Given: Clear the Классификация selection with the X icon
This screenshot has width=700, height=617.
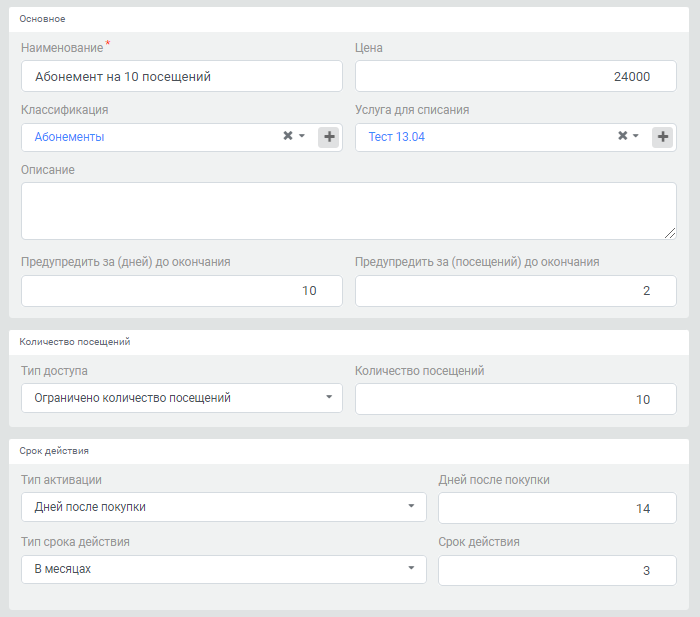Looking at the screenshot, I should tap(288, 136).
